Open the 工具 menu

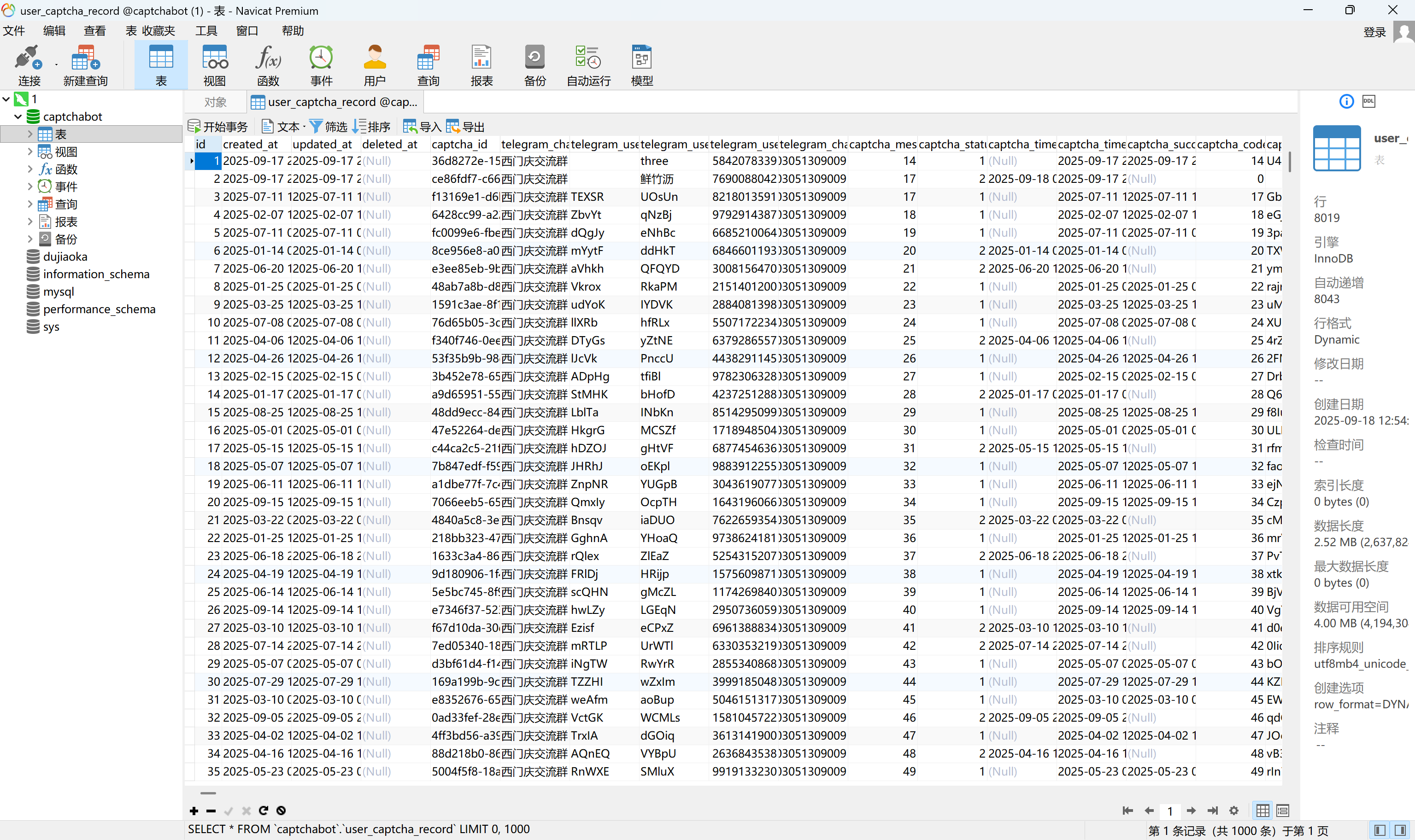[206, 30]
